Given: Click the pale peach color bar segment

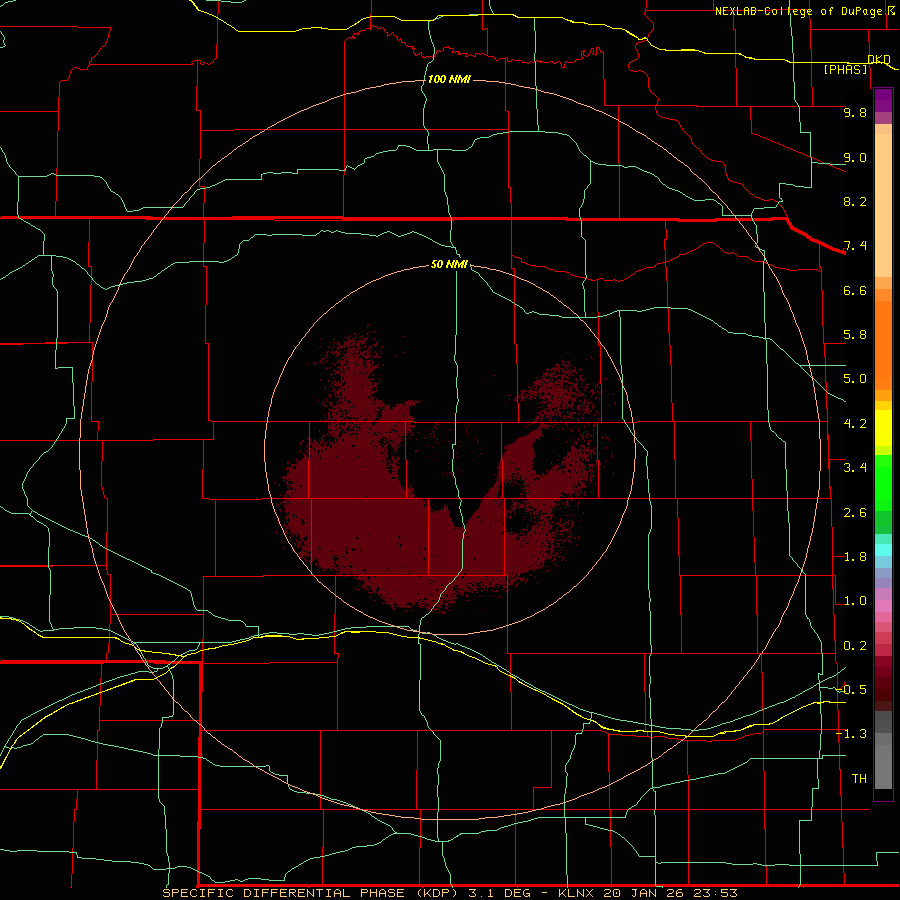Looking at the screenshot, I should [883, 205].
